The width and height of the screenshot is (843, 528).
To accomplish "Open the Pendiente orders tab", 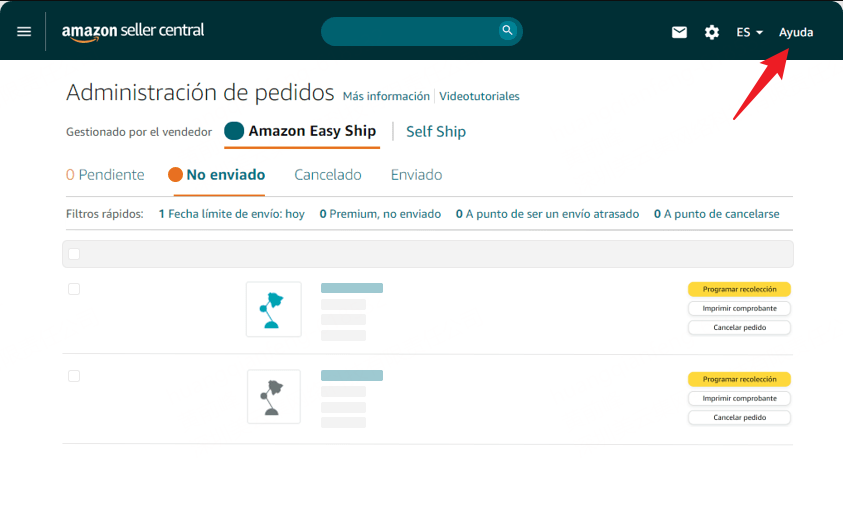I will 105,175.
